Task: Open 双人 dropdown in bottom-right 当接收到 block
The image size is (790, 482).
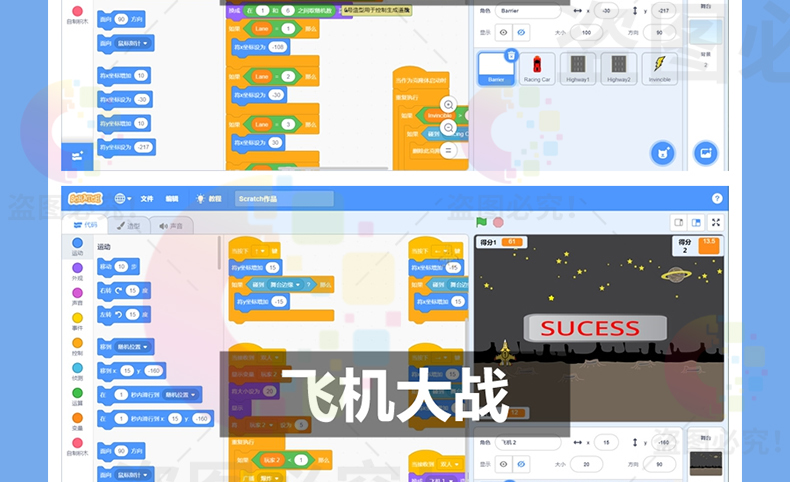Action: tap(449, 464)
